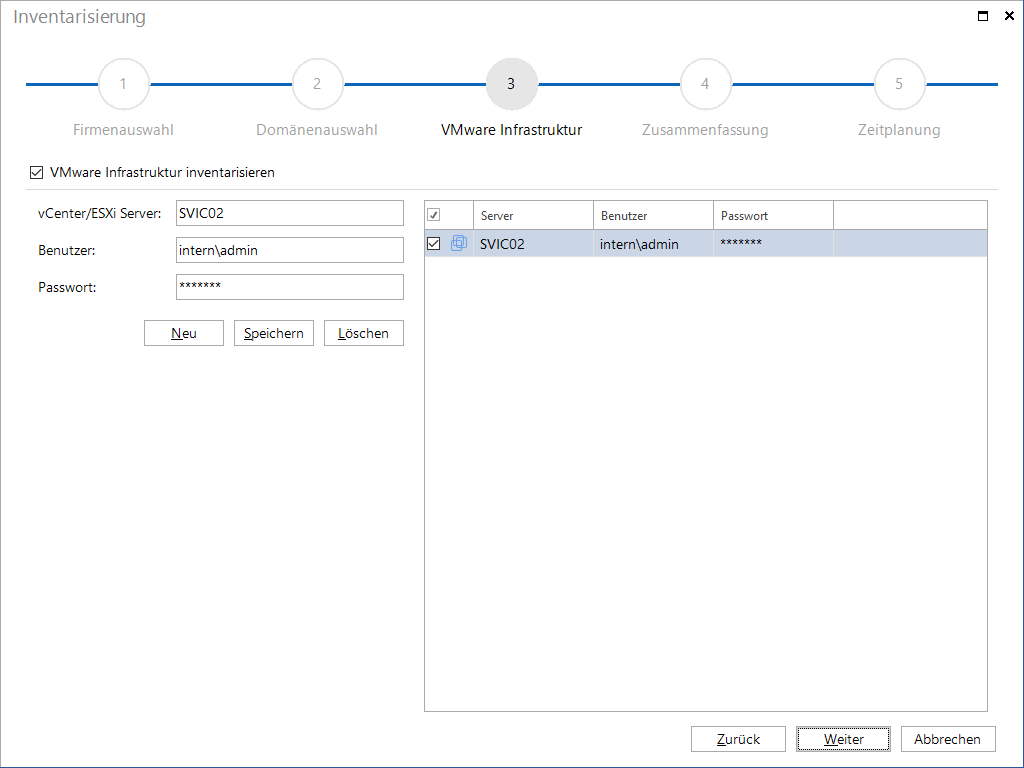
Task: Select the masked password cell in table
Action: [x=773, y=244]
